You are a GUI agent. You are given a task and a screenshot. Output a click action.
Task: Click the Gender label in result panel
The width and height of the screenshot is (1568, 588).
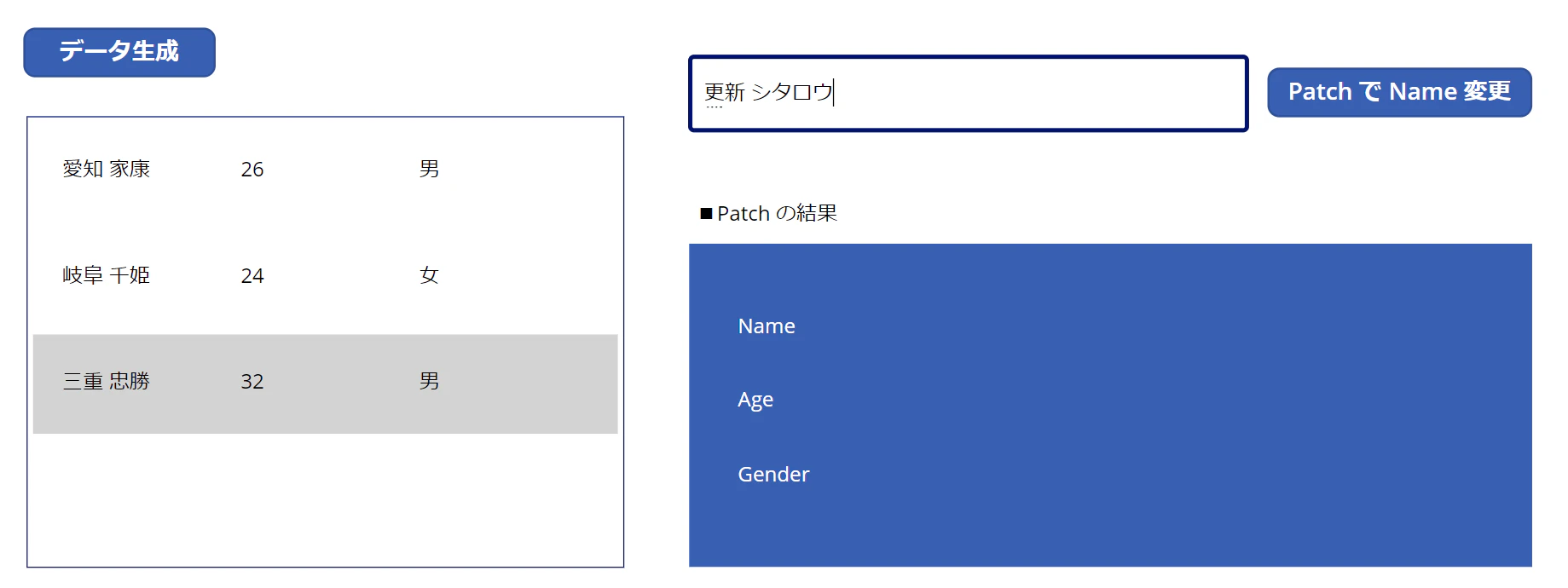pyautogui.click(x=773, y=475)
